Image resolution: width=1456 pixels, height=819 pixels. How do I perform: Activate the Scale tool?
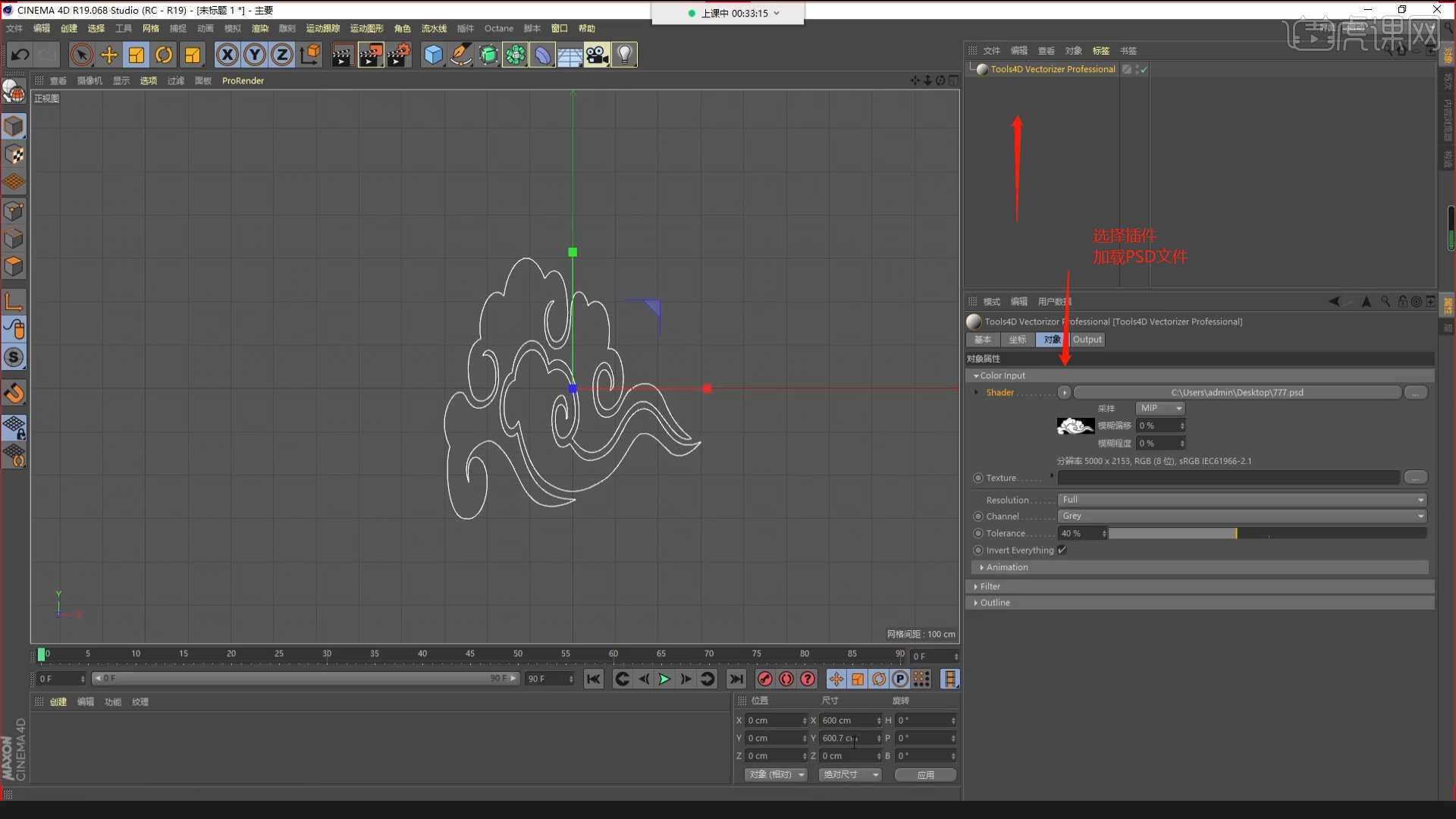136,55
